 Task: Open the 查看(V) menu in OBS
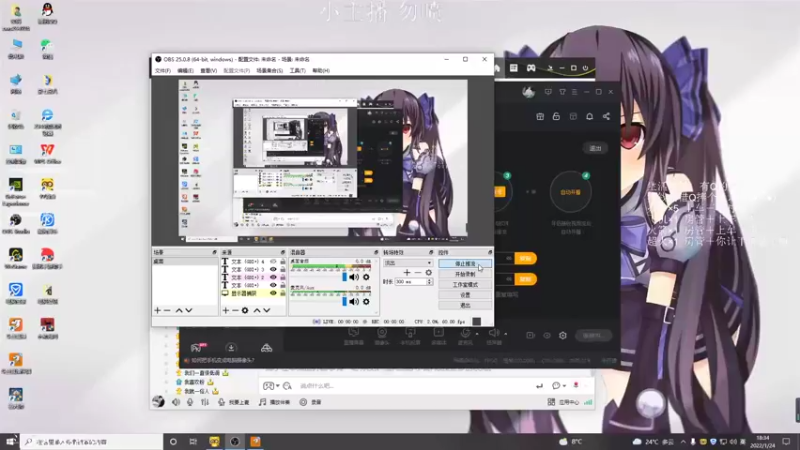[209, 70]
